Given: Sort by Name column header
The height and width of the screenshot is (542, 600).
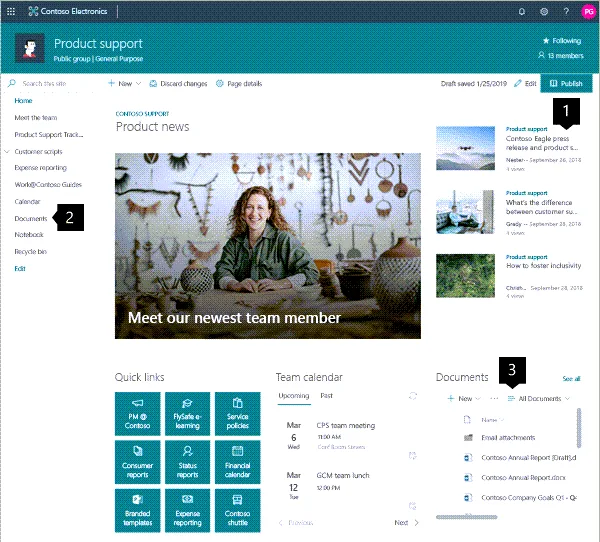Looking at the screenshot, I should [492, 420].
